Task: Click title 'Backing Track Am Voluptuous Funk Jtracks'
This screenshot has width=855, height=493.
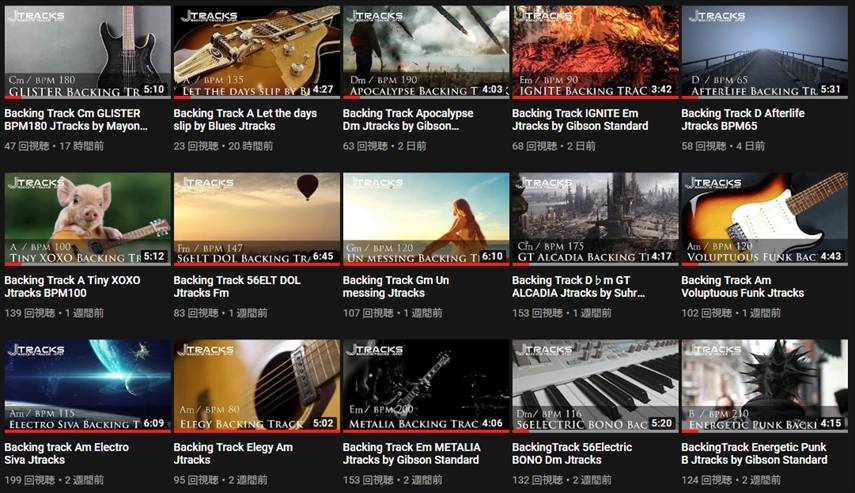Action: [x=743, y=286]
